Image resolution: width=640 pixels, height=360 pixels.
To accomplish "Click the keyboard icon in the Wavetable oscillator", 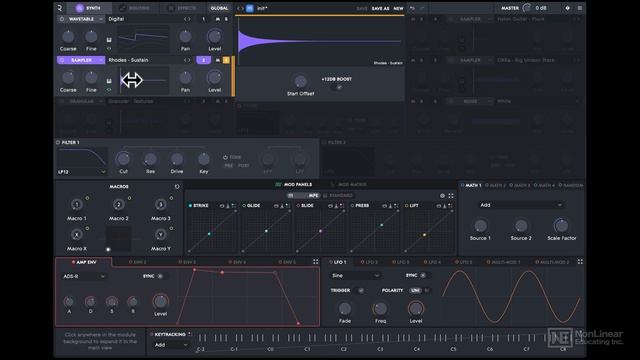I will (109, 40).
